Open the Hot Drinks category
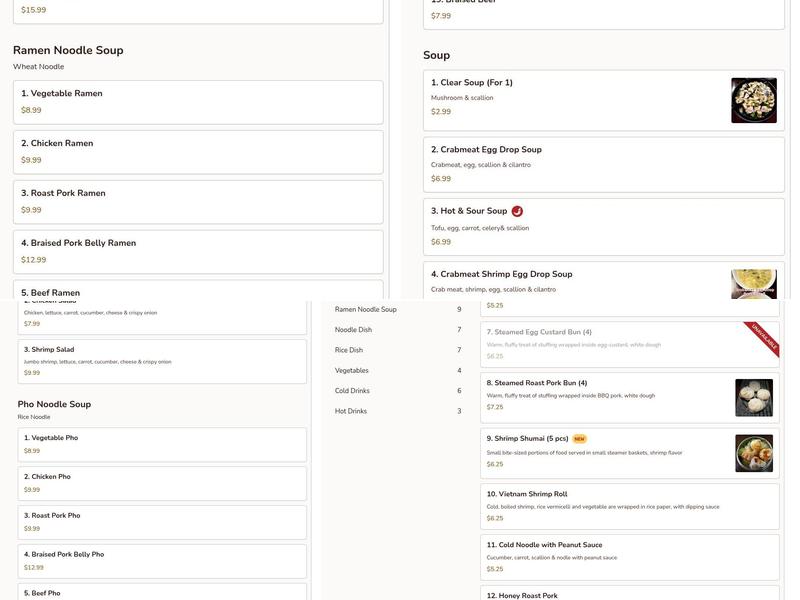 point(351,411)
